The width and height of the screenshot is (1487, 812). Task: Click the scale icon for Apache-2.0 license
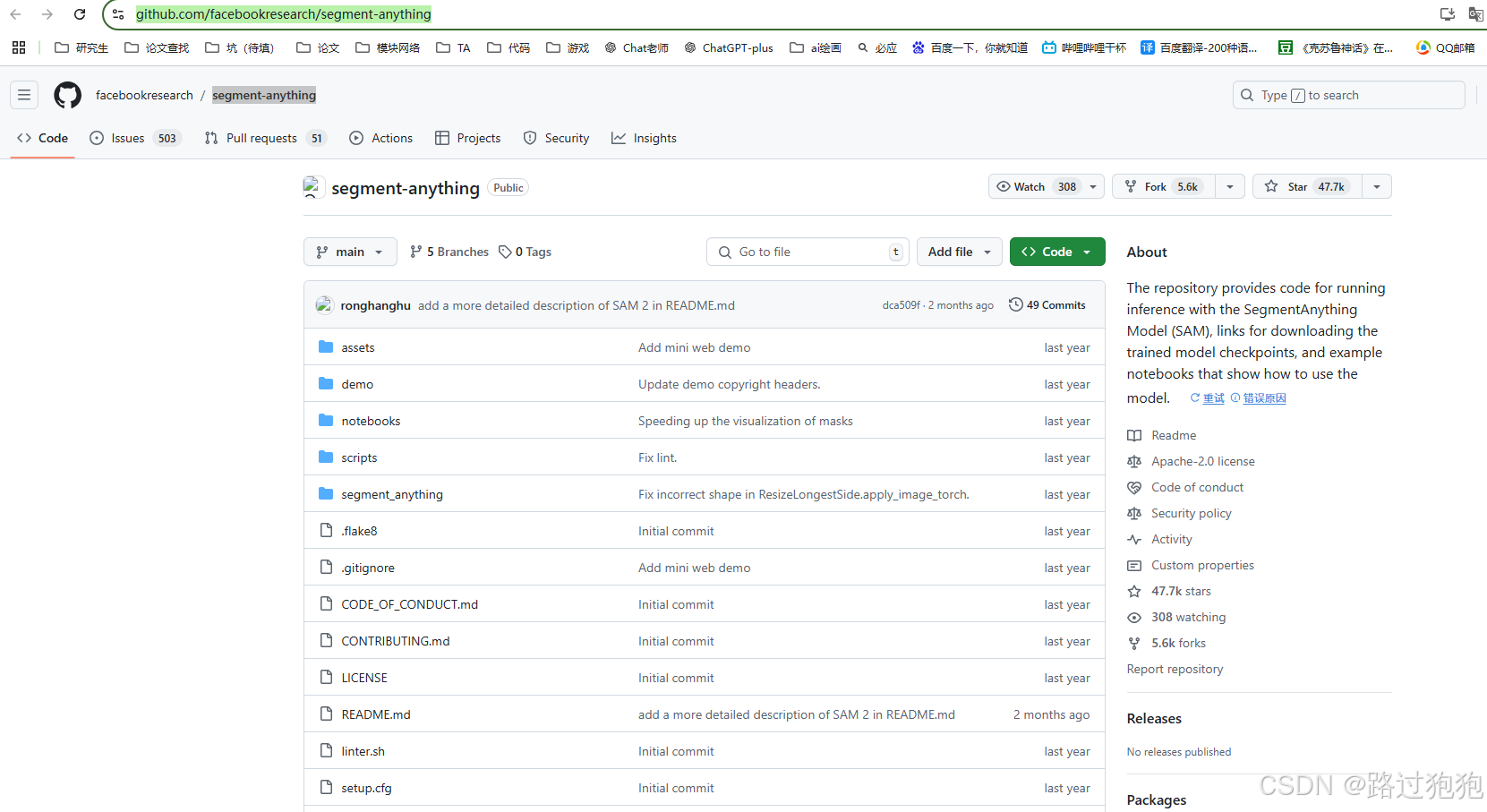1134,461
